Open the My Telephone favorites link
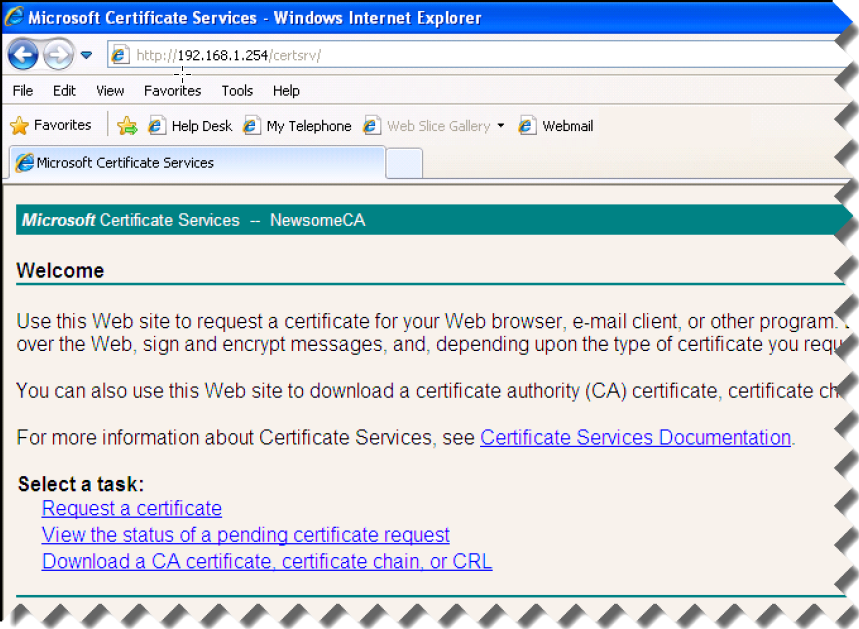 297,126
